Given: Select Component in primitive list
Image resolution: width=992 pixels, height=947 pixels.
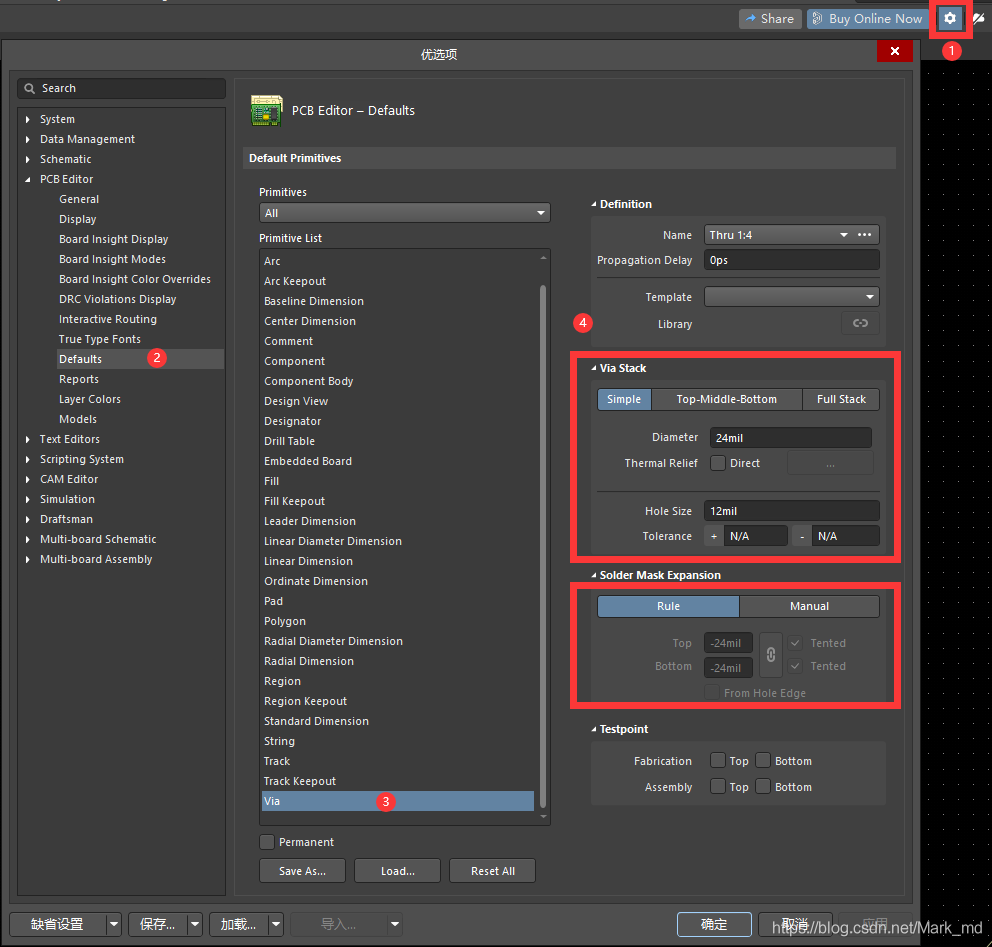Looking at the screenshot, I should click(x=294, y=361).
